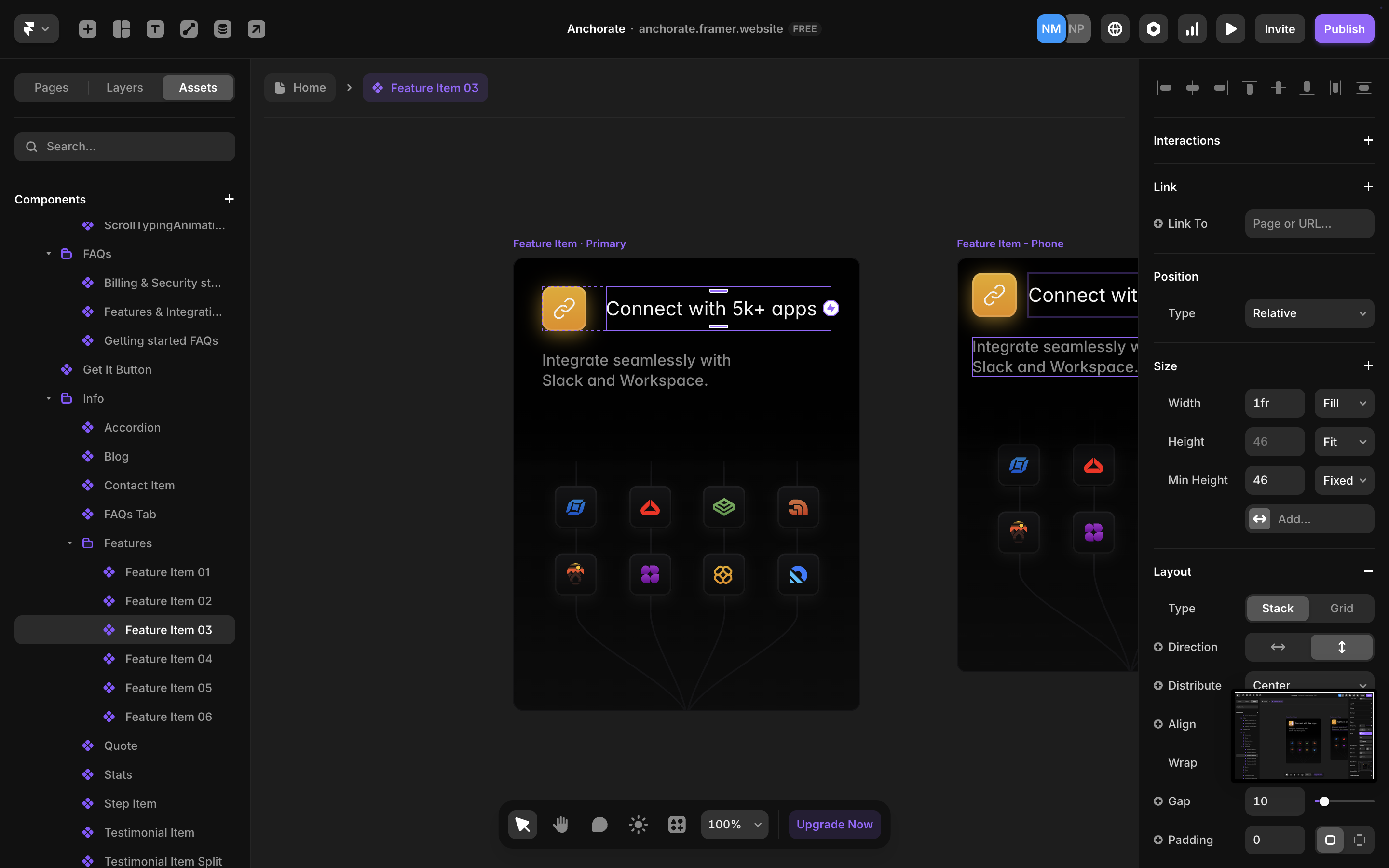This screenshot has width=1389, height=868.
Task: Switch Layout type to Grid
Action: [x=1341, y=608]
